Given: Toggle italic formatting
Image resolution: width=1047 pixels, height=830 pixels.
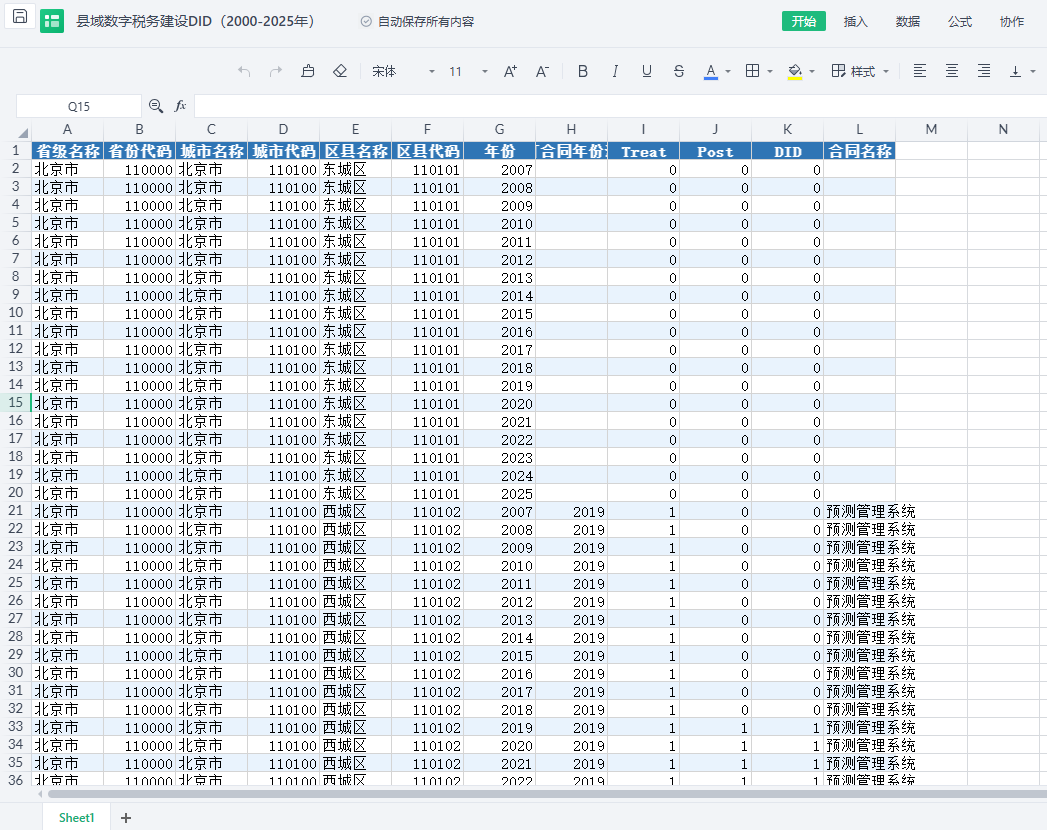Looking at the screenshot, I should (x=615, y=71).
